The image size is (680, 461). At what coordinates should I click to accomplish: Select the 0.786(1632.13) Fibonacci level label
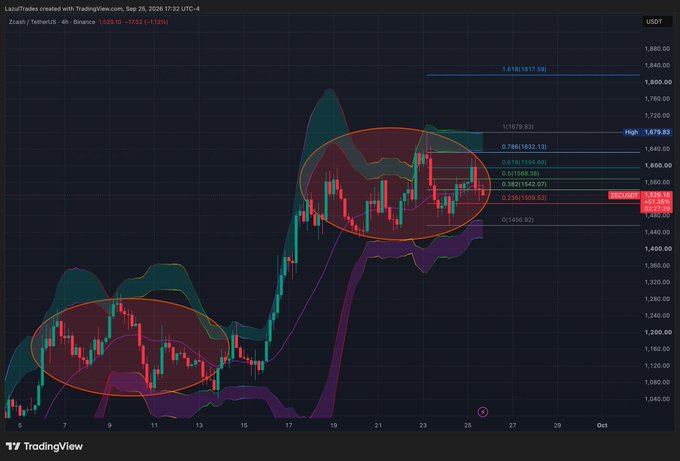[x=524, y=147]
